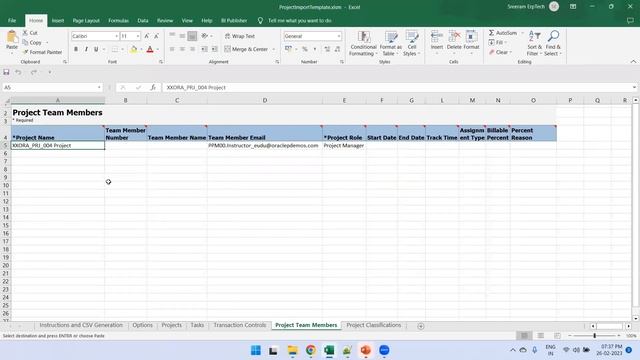The image size is (640, 360).
Task: Switch to the Data ribbon tab
Action: pos(143,20)
